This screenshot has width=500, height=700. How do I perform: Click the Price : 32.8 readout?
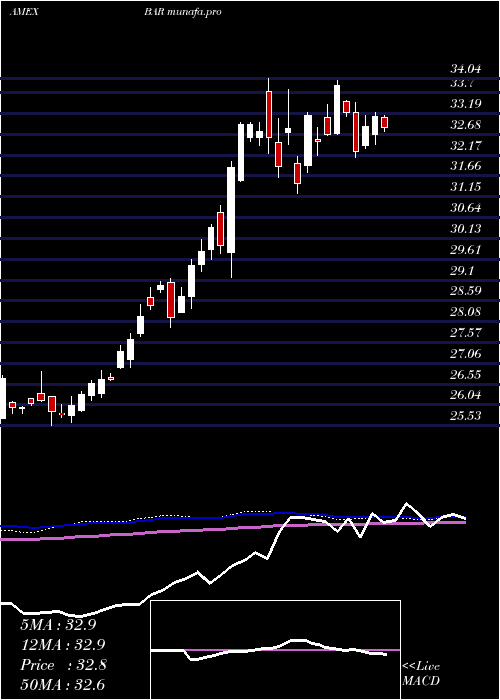pyautogui.click(x=63, y=665)
